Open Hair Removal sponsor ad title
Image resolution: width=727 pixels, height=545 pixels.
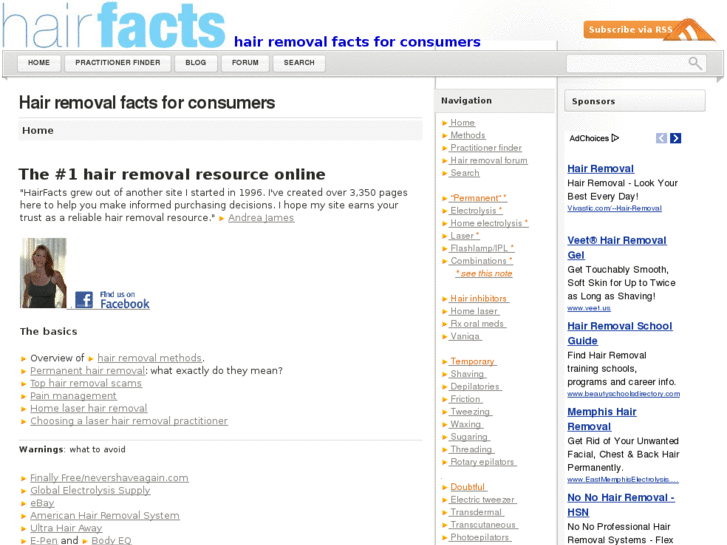coord(600,168)
